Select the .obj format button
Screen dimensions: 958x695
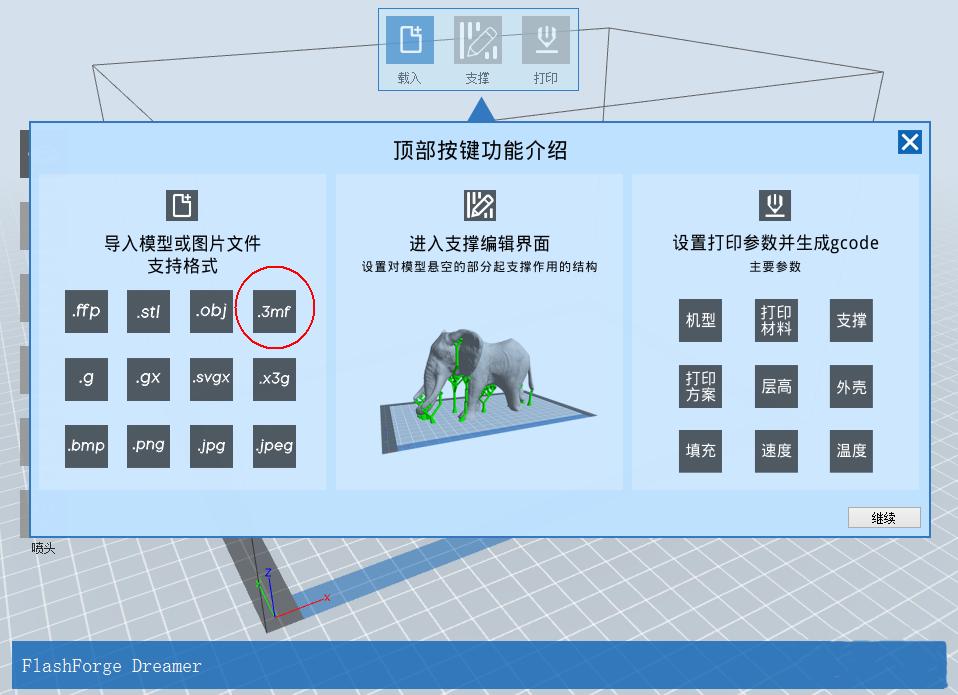coord(211,311)
